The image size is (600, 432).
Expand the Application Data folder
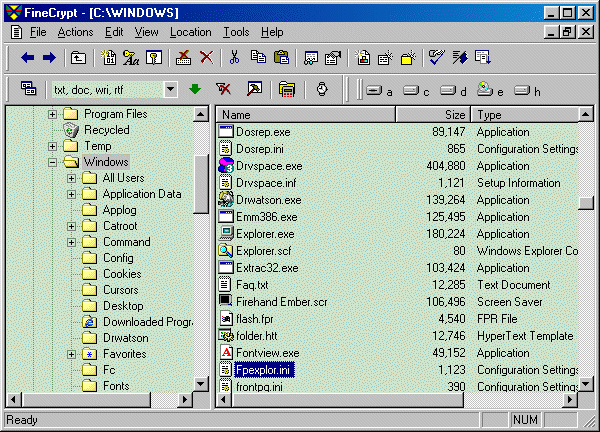(x=71, y=194)
